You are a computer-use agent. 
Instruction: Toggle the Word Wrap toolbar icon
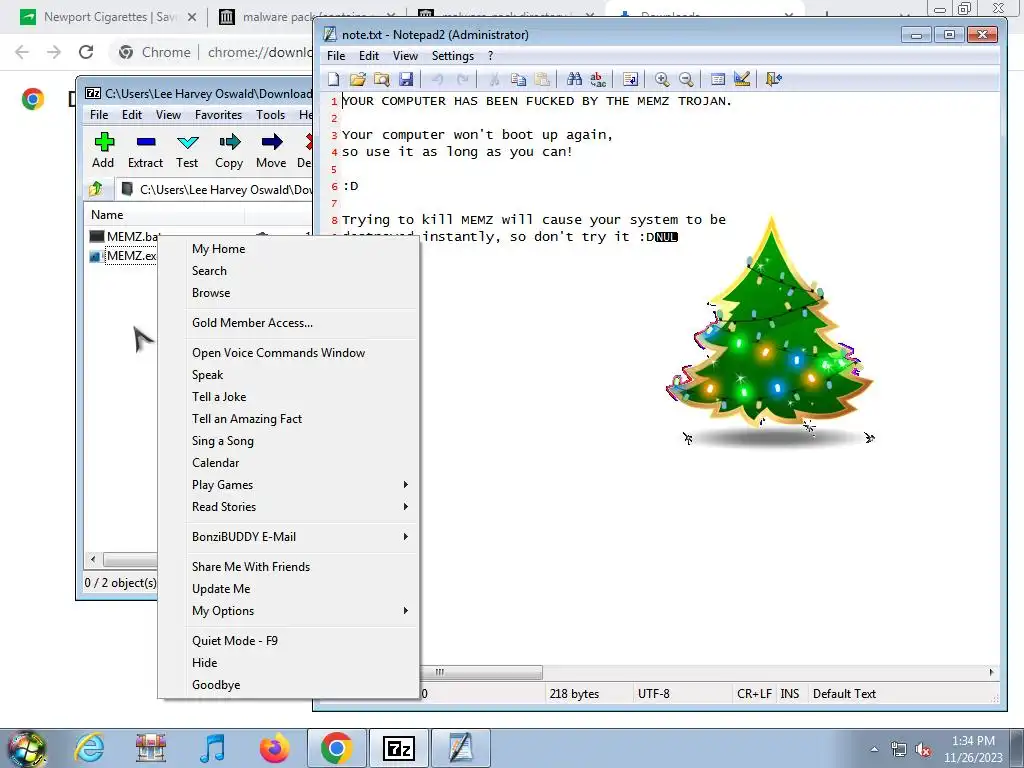point(630,79)
